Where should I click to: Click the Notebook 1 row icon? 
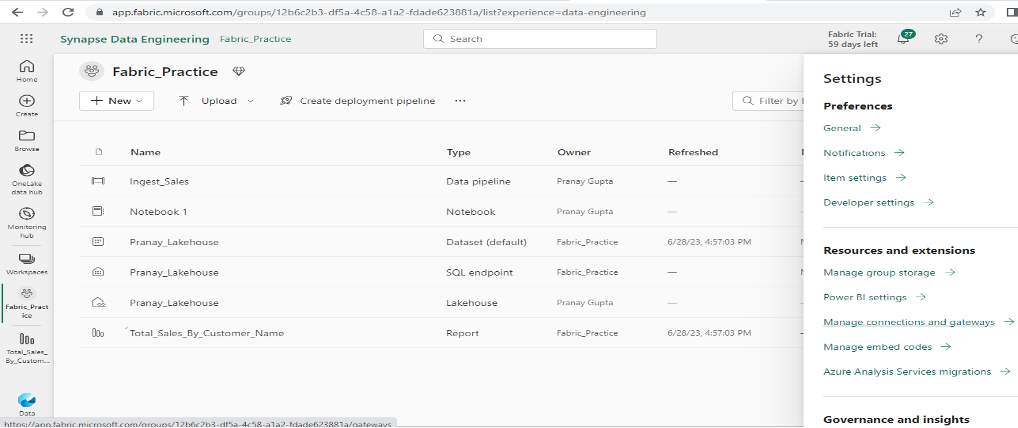coord(98,212)
